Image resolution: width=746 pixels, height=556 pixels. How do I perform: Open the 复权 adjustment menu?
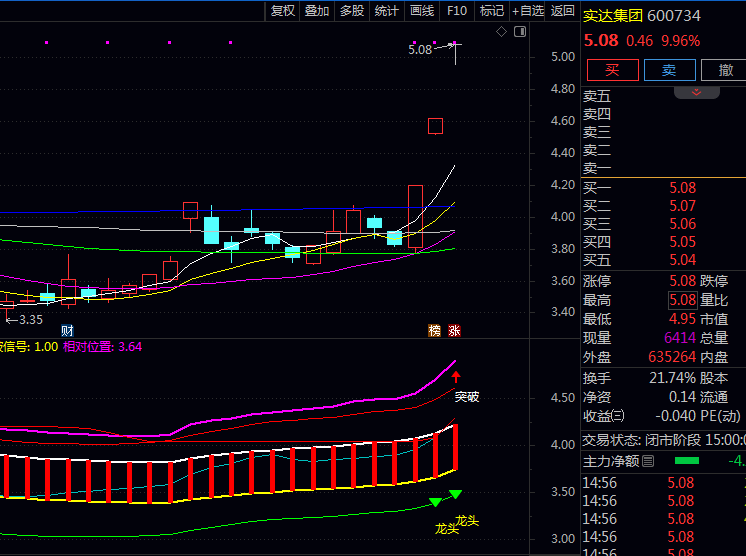[x=283, y=11]
